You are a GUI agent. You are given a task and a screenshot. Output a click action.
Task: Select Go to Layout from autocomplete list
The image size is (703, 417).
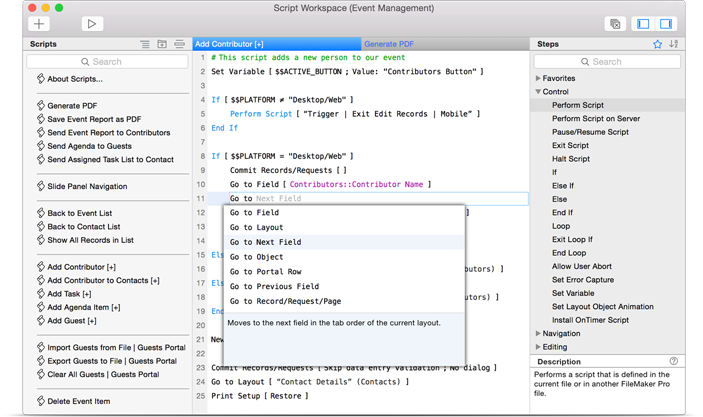256,228
